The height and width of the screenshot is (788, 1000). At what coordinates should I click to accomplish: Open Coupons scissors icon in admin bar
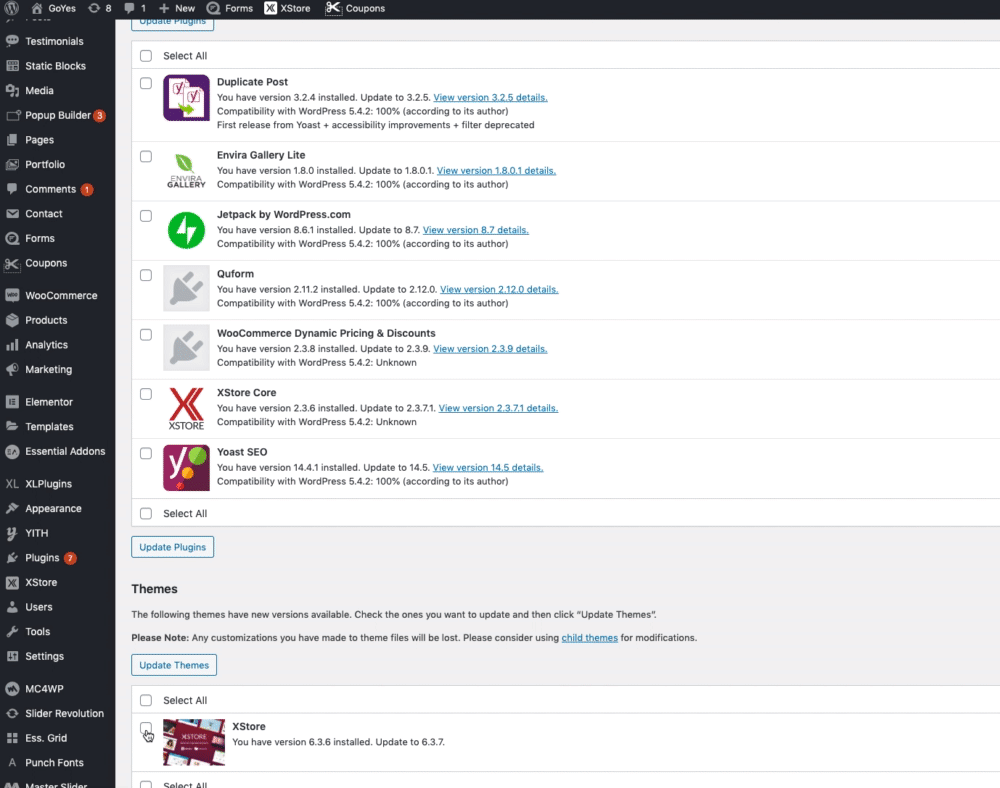pyautogui.click(x=333, y=8)
